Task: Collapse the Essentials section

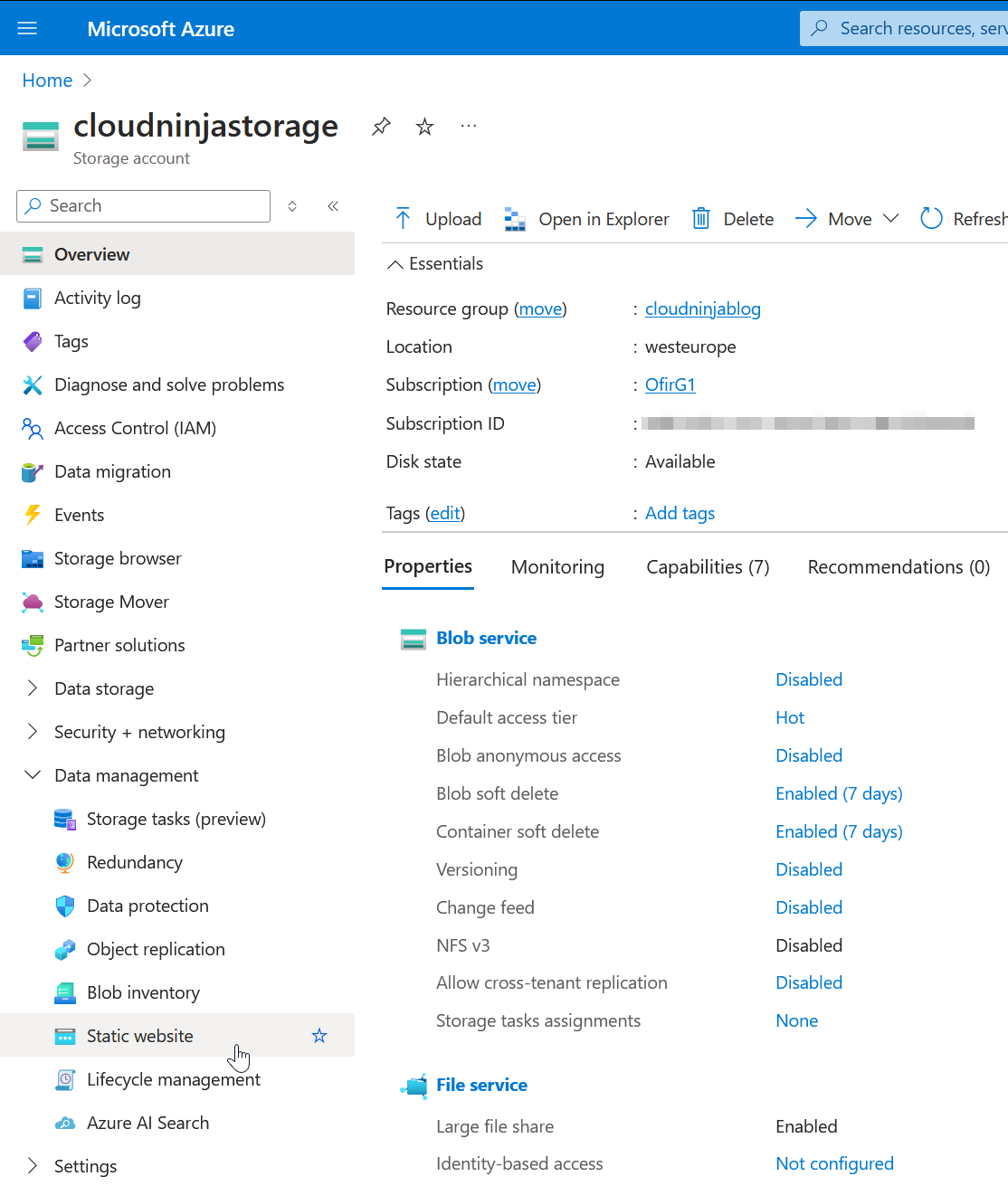Action: click(434, 263)
